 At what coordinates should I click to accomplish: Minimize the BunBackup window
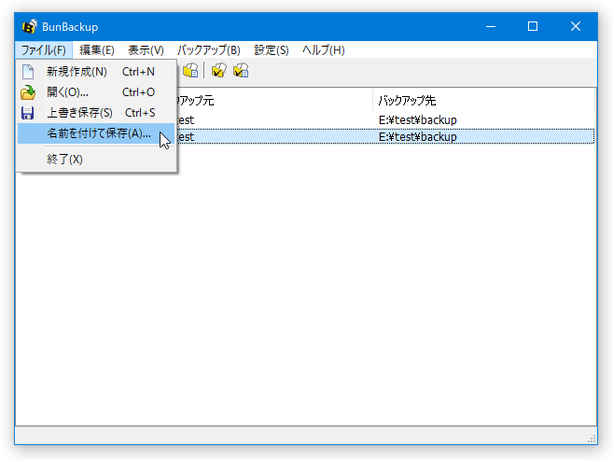click(x=491, y=27)
